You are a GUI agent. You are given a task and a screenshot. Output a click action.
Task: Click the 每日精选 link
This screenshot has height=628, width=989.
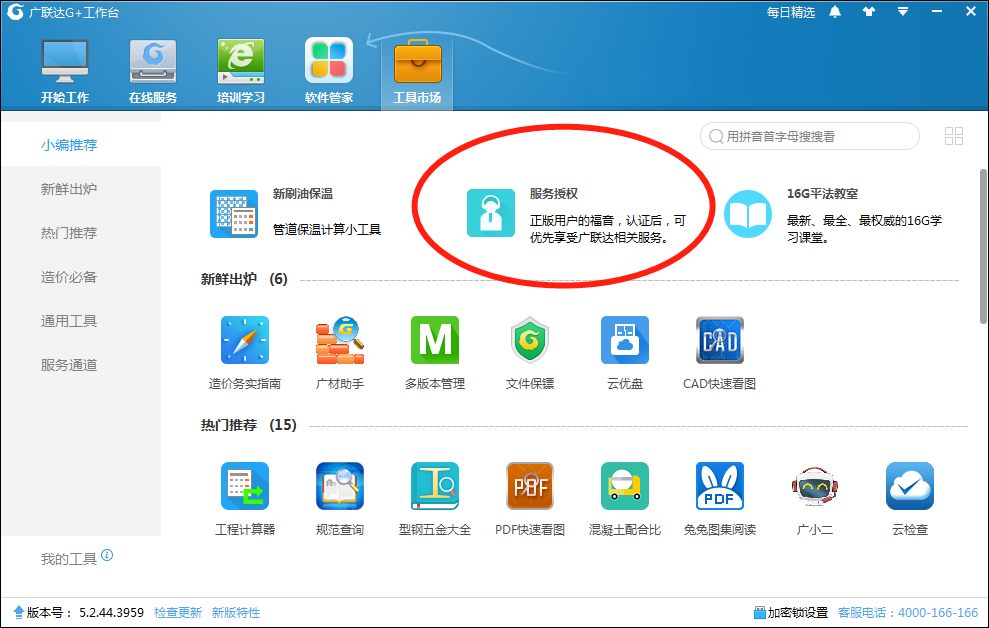coord(791,13)
